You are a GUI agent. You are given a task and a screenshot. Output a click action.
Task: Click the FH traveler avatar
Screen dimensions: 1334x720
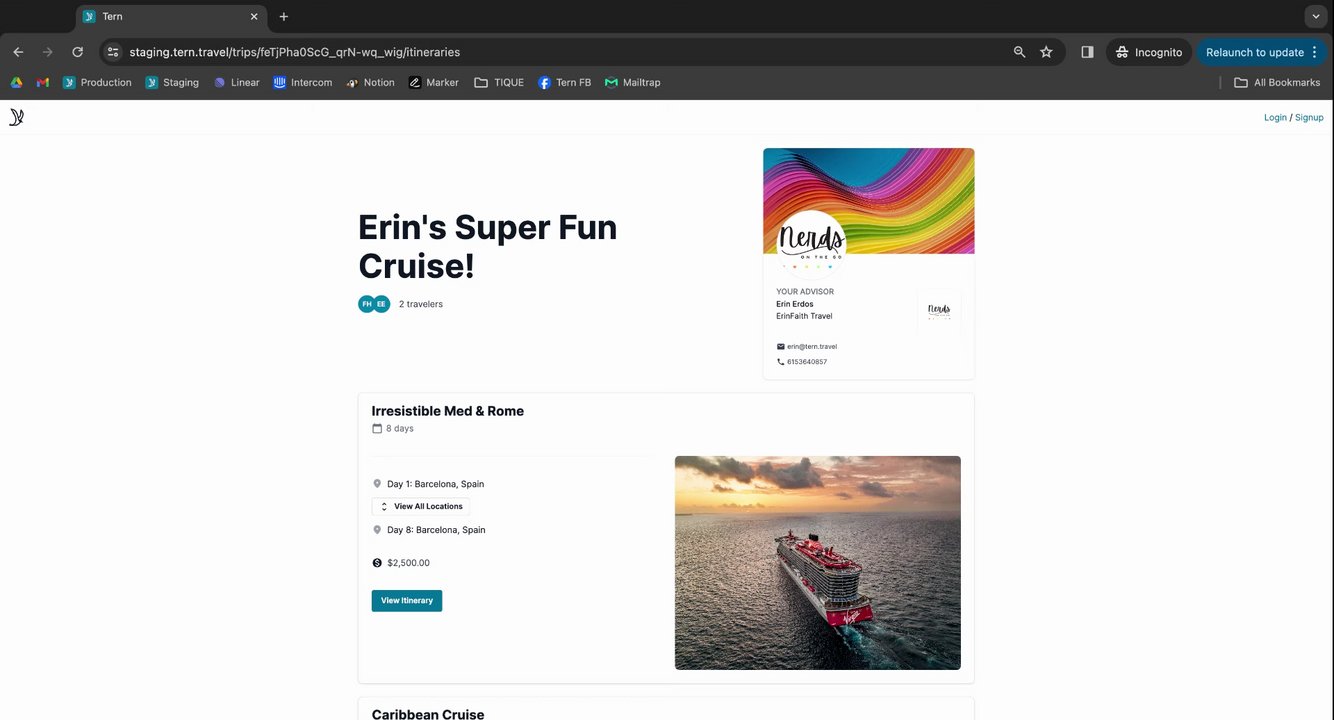[367, 304]
